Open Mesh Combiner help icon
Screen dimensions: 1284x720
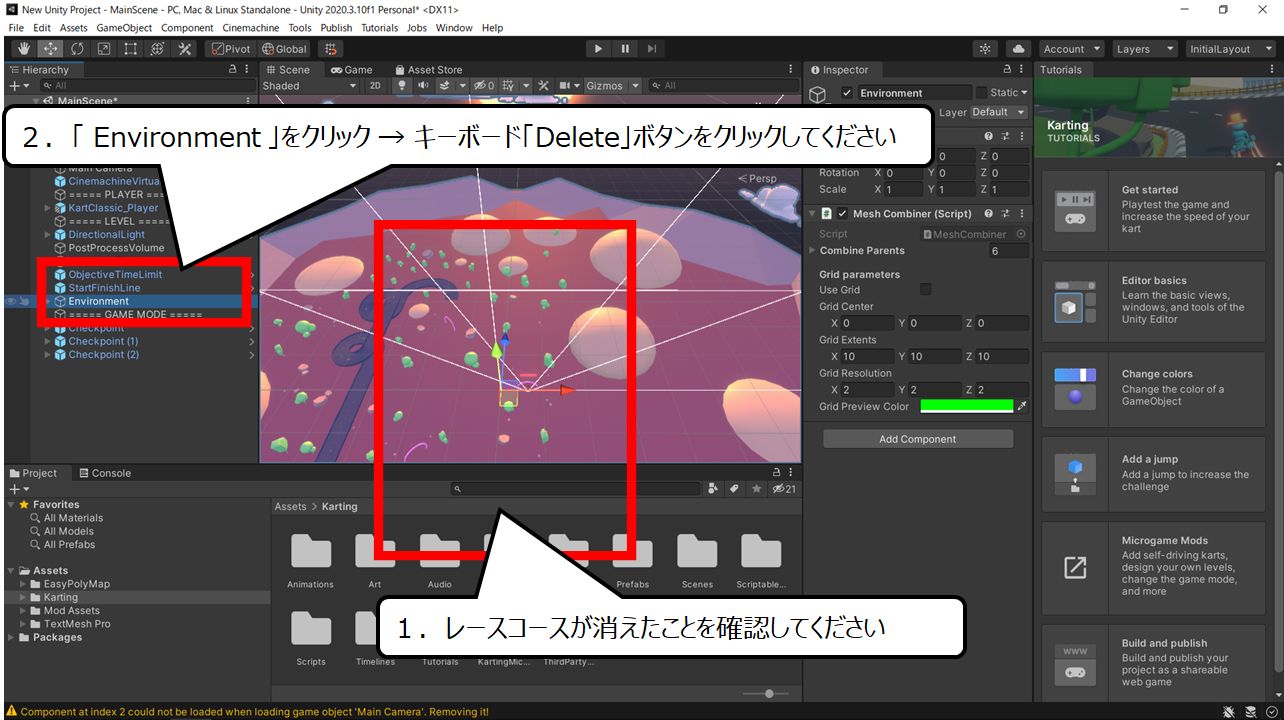click(989, 214)
